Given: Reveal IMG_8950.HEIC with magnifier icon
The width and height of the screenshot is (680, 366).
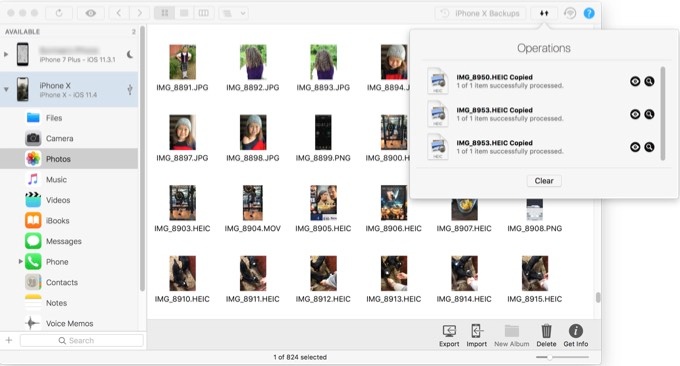Looking at the screenshot, I should coord(649,81).
